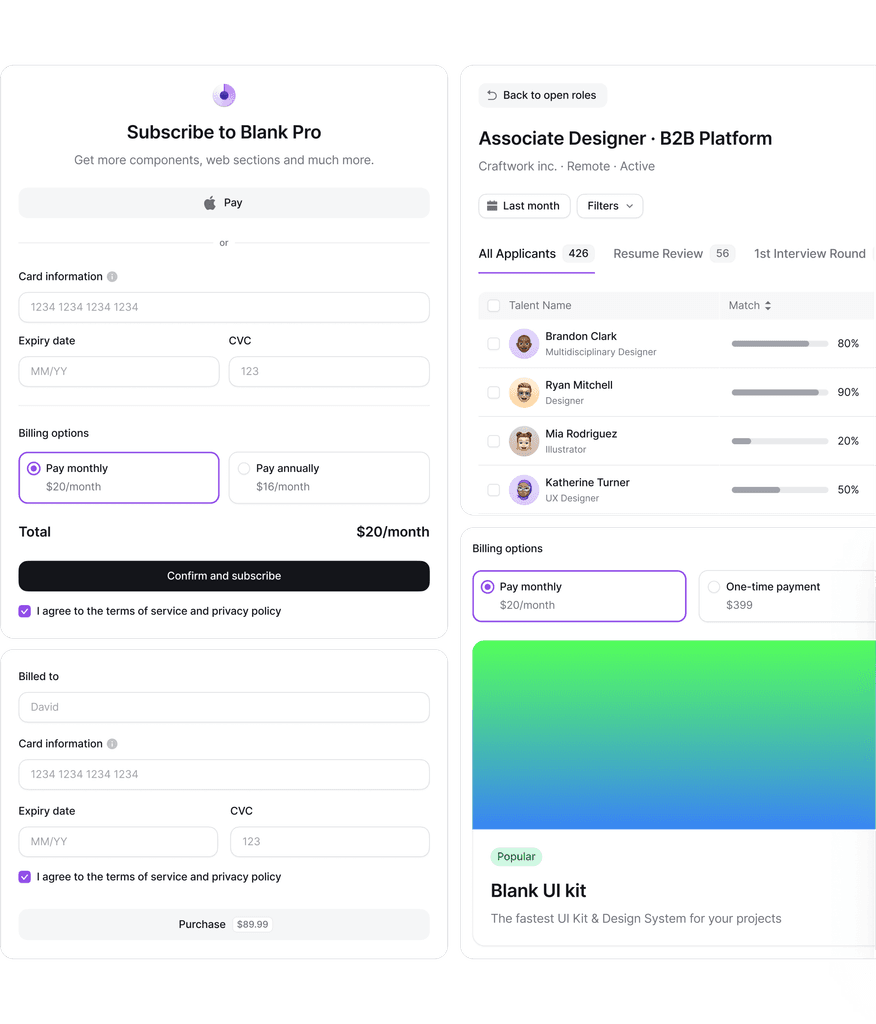The height and width of the screenshot is (1024, 876).
Task: Click the info icon in the Billed to form
Action: (110, 743)
